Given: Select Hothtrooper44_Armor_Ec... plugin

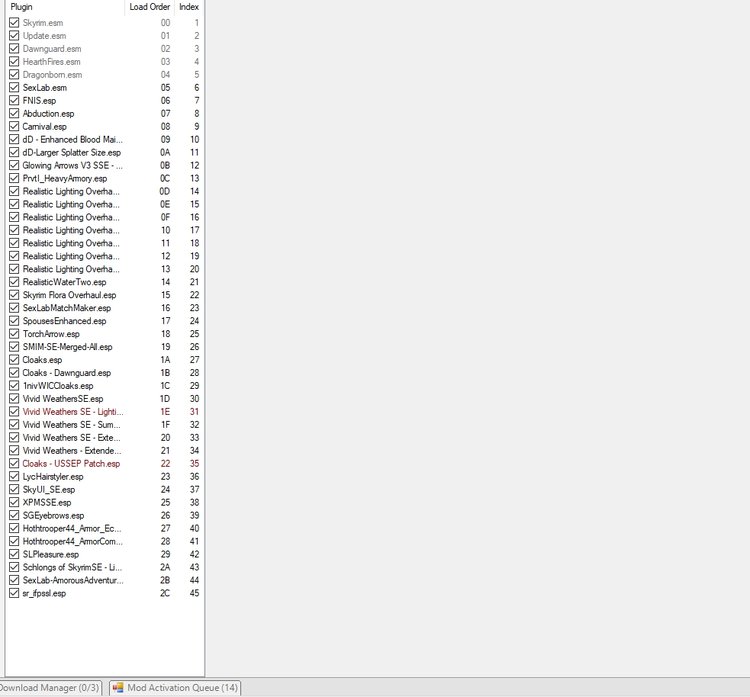Looking at the screenshot, I should tap(72, 528).
